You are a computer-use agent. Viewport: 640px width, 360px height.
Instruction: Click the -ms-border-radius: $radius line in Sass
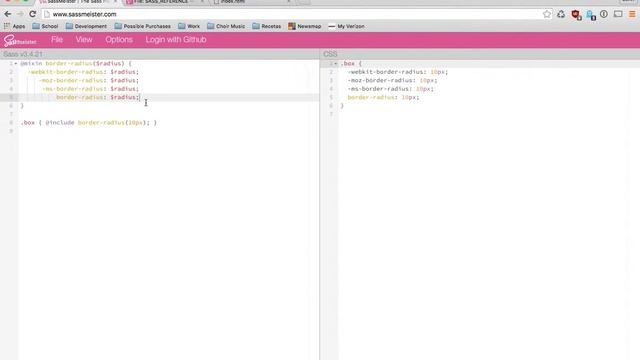pos(91,89)
